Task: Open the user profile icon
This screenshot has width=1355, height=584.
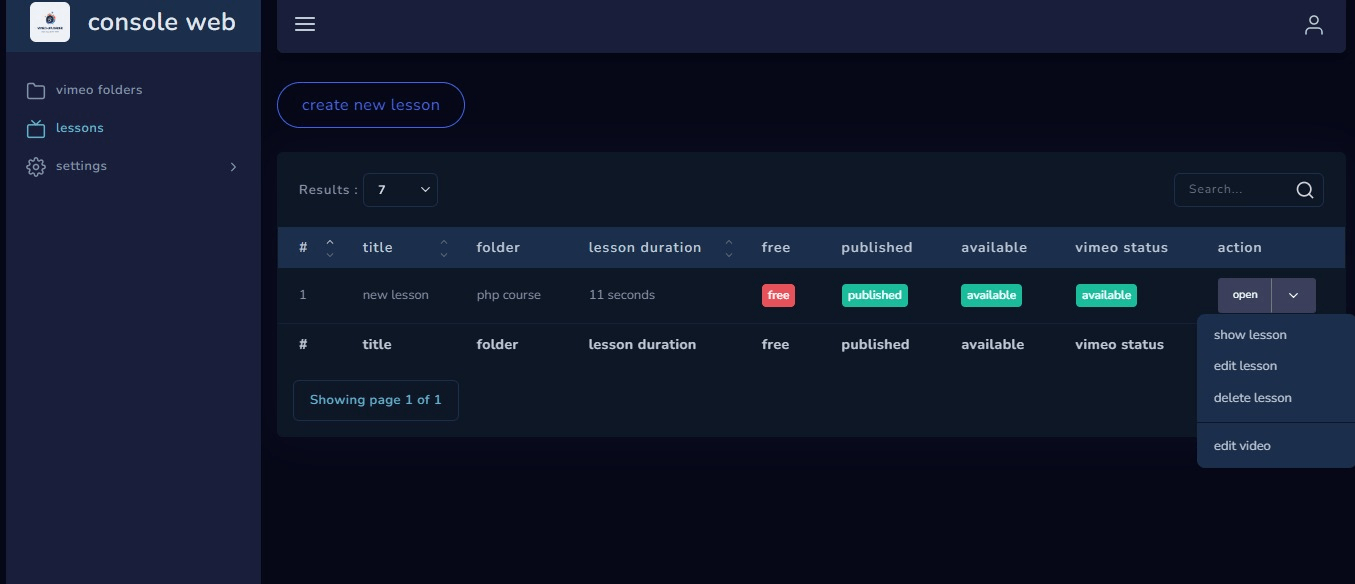Action: pos(1314,25)
